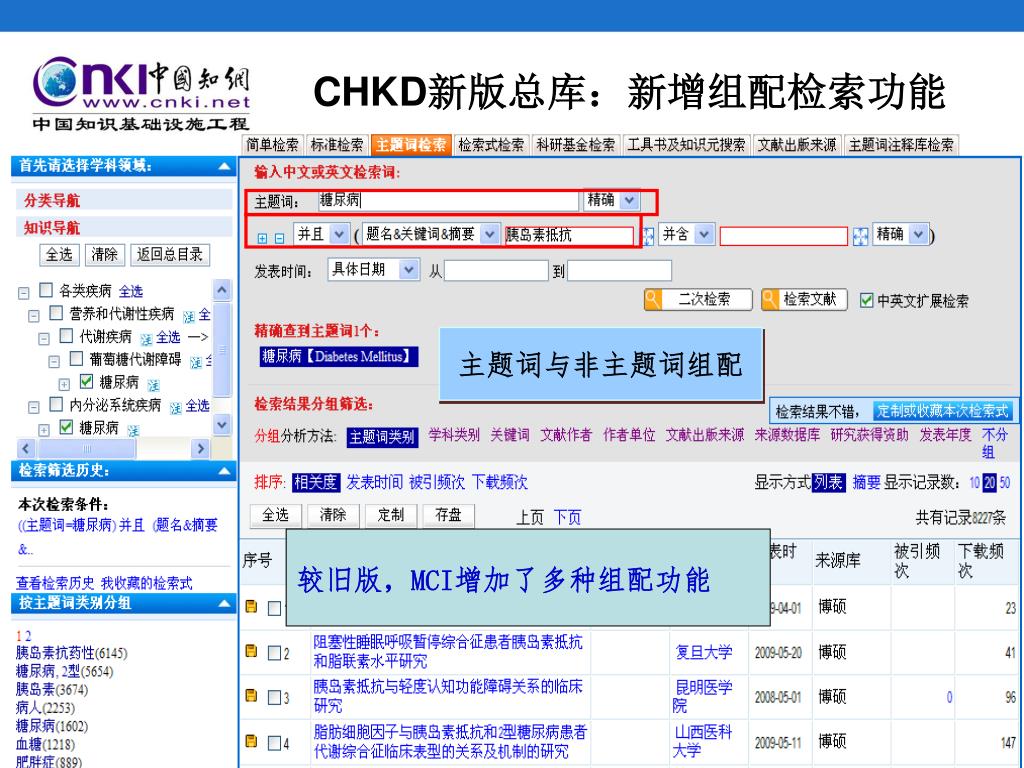Uncheck 糖尿病 under 葡萄糖代谢障碍
Screen dimensions: 1024x768
[x=86, y=381]
